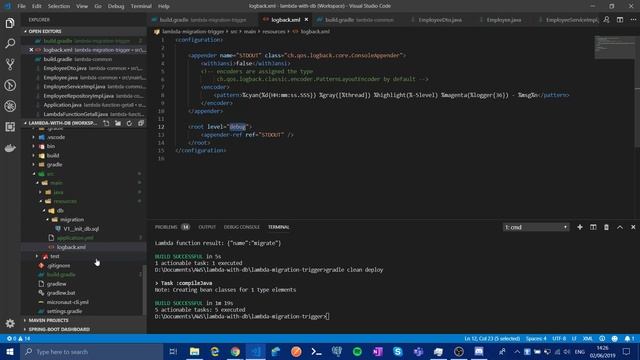Refresh the explorer tree
The width and height of the screenshot is (640, 360).
click(x=129, y=123)
